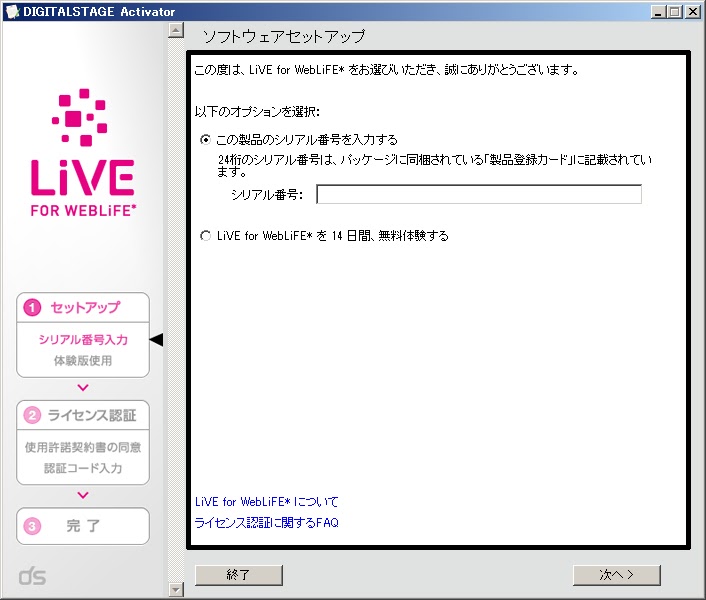Click the 終了 button

[x=239, y=575]
